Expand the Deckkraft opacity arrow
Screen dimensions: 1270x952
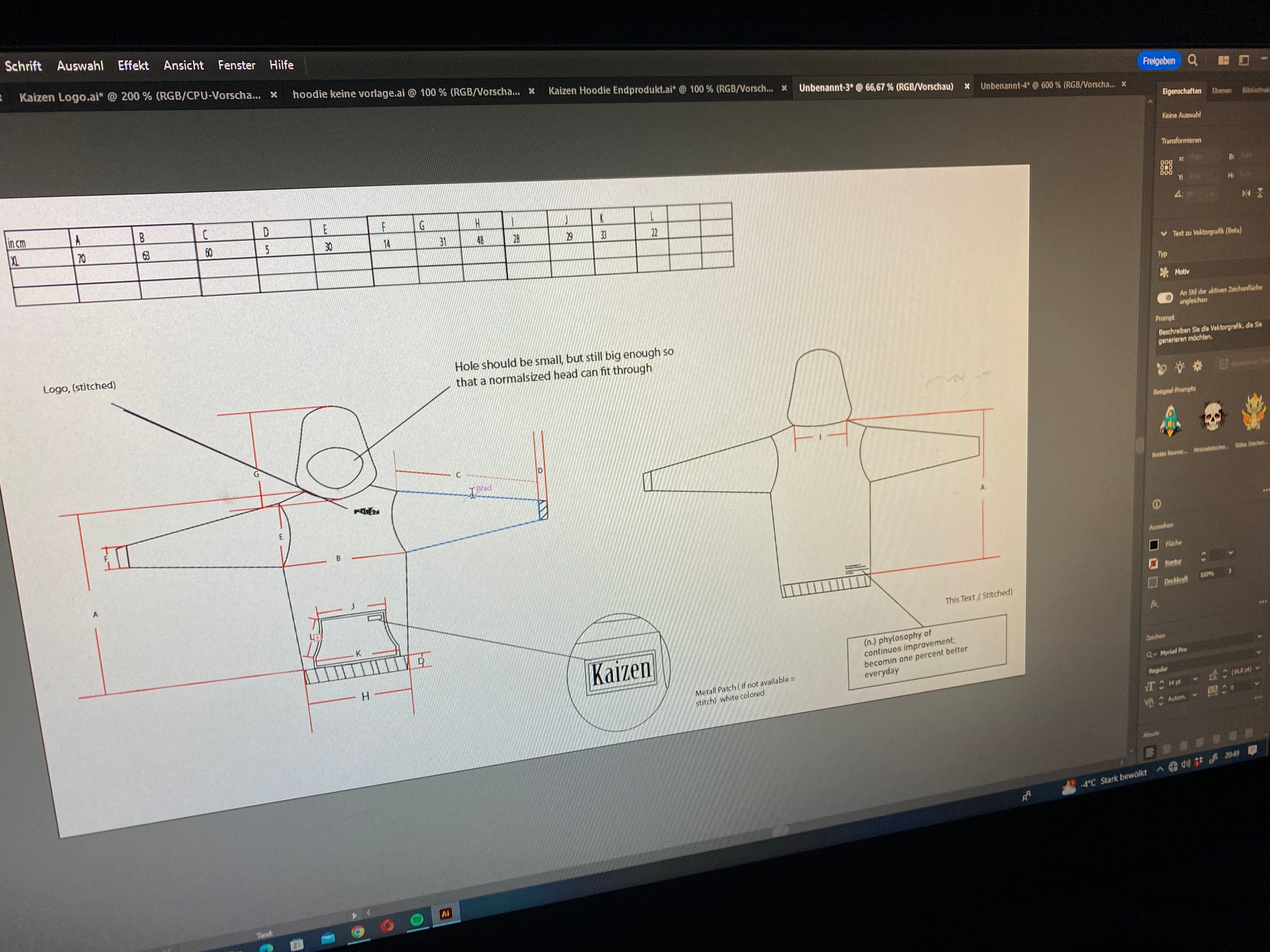pyautogui.click(x=1230, y=571)
